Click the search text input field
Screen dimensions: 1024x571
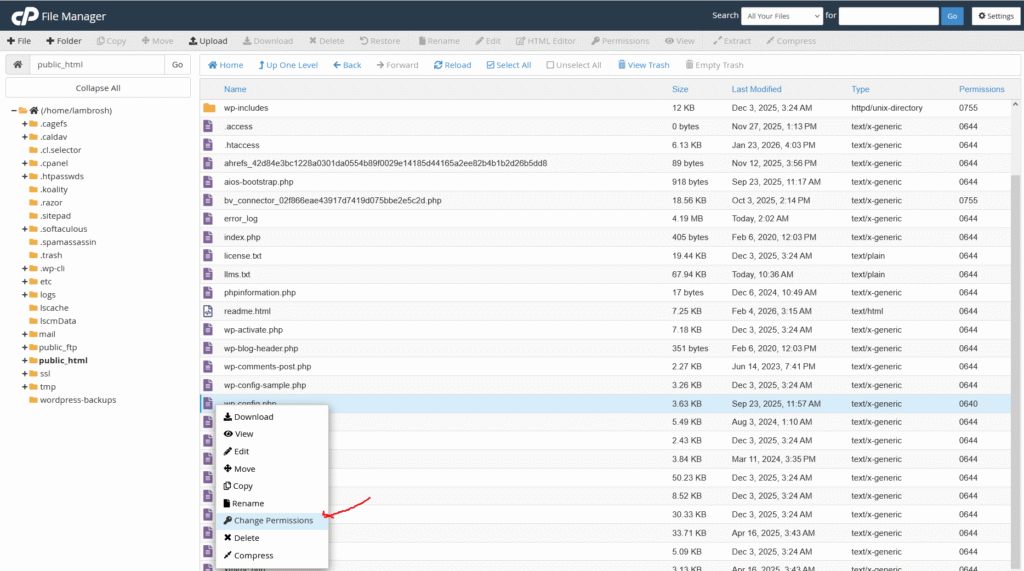pyautogui.click(x=888, y=16)
